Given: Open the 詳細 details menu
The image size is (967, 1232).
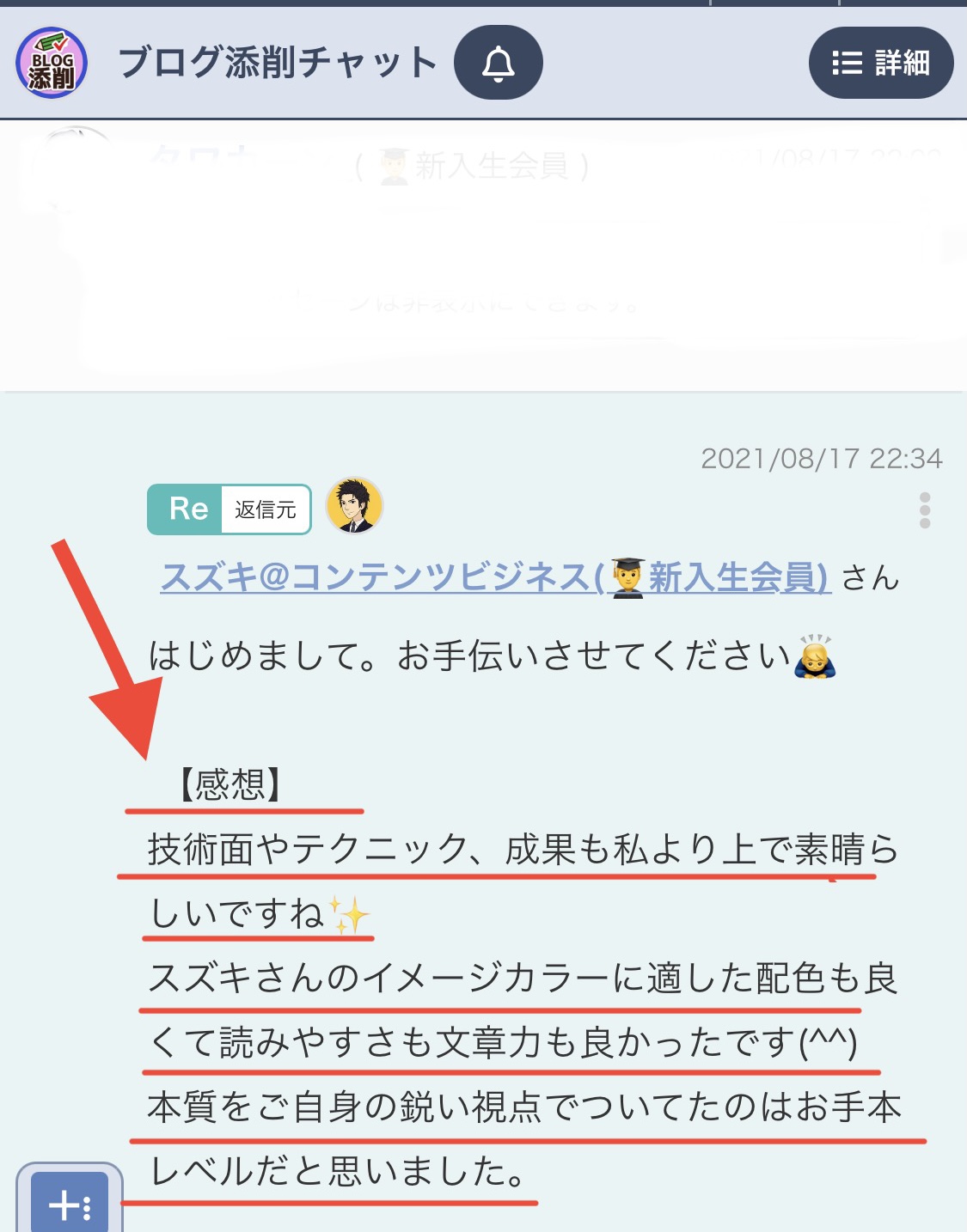Looking at the screenshot, I should coord(881,63).
